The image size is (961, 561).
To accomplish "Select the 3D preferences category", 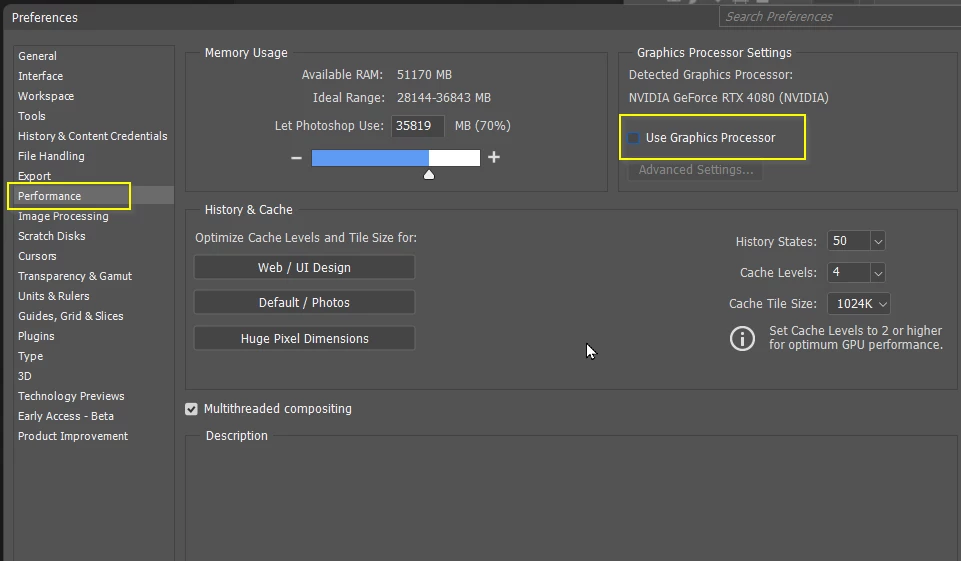I will [x=25, y=376].
